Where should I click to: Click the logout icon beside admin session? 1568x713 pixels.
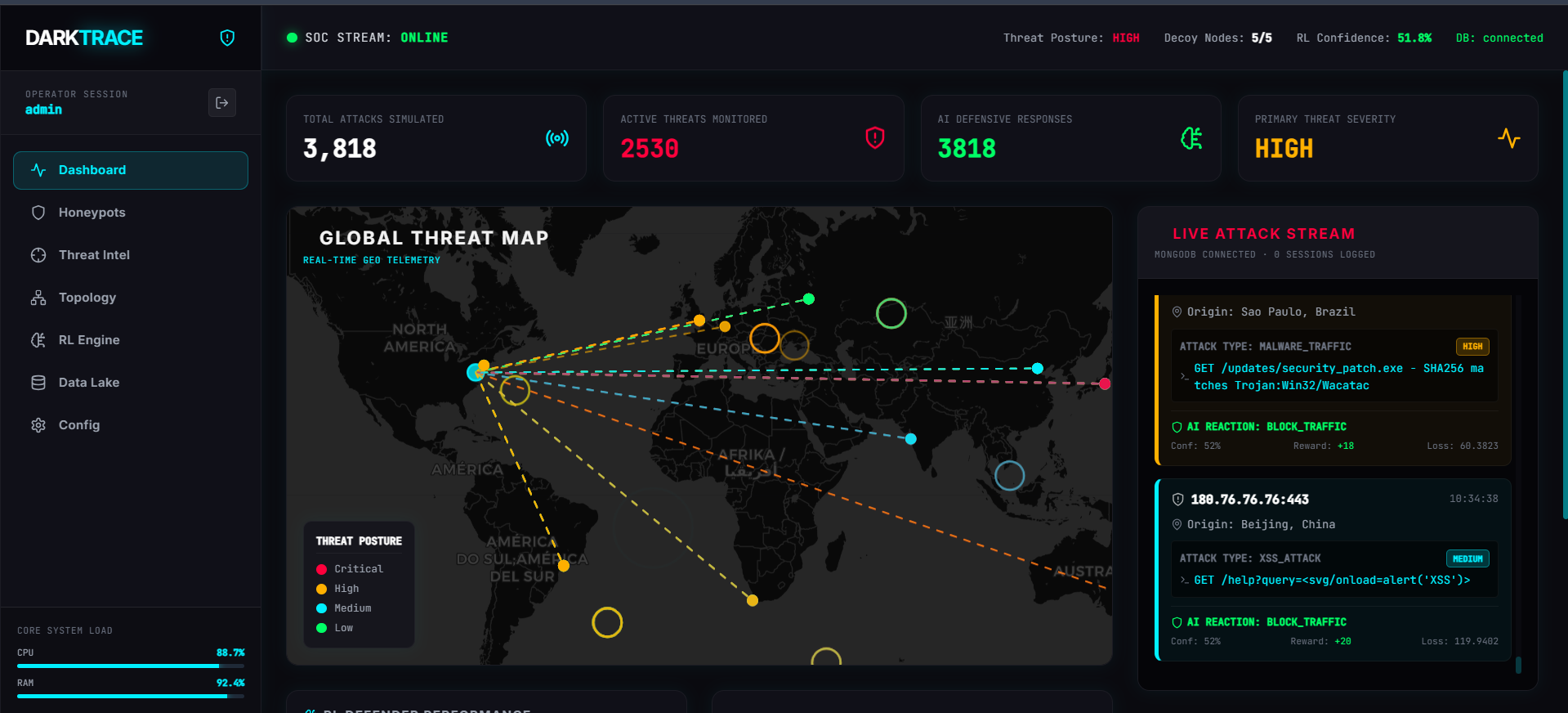click(222, 103)
